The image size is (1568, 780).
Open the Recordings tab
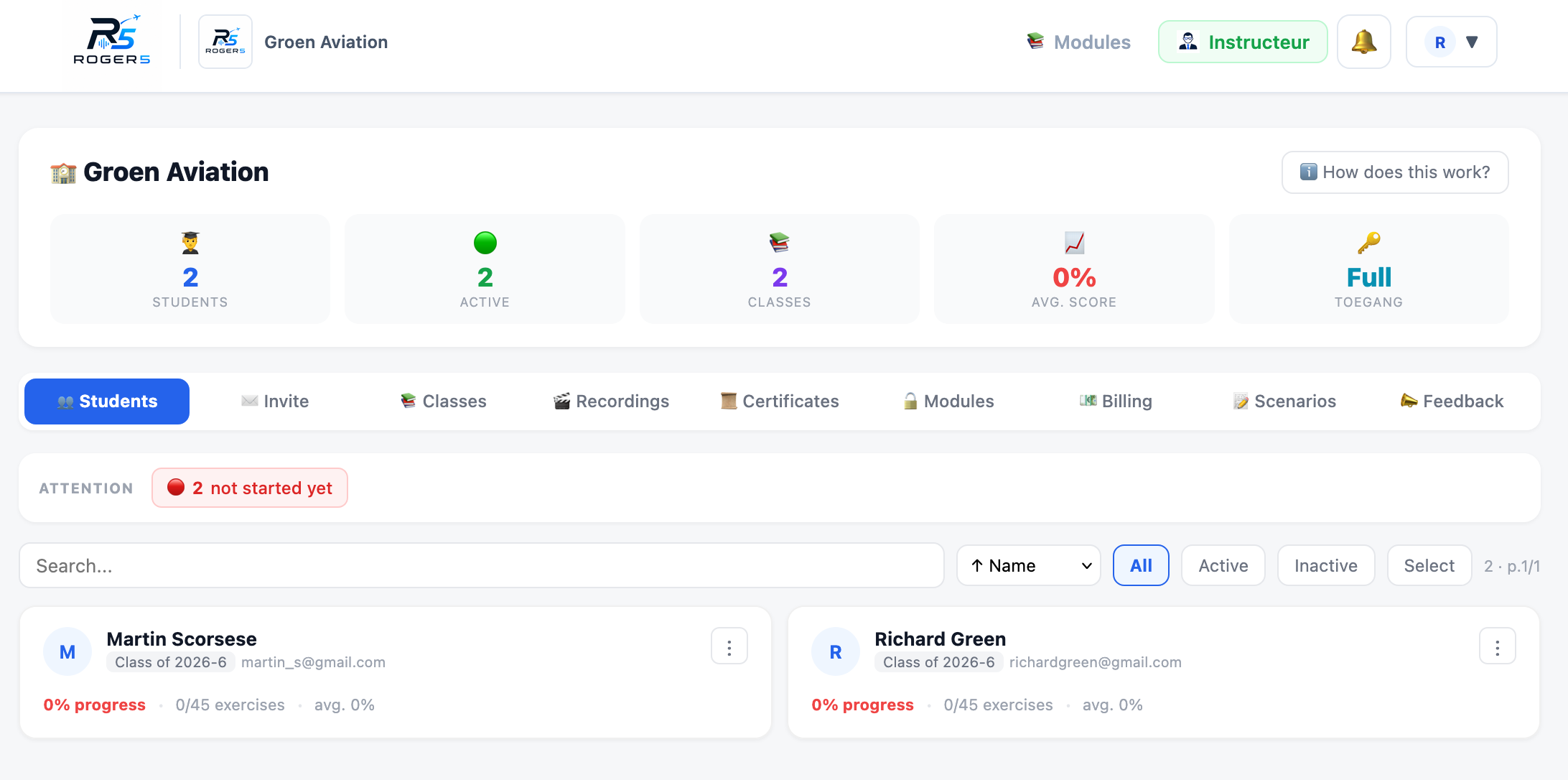(x=612, y=401)
